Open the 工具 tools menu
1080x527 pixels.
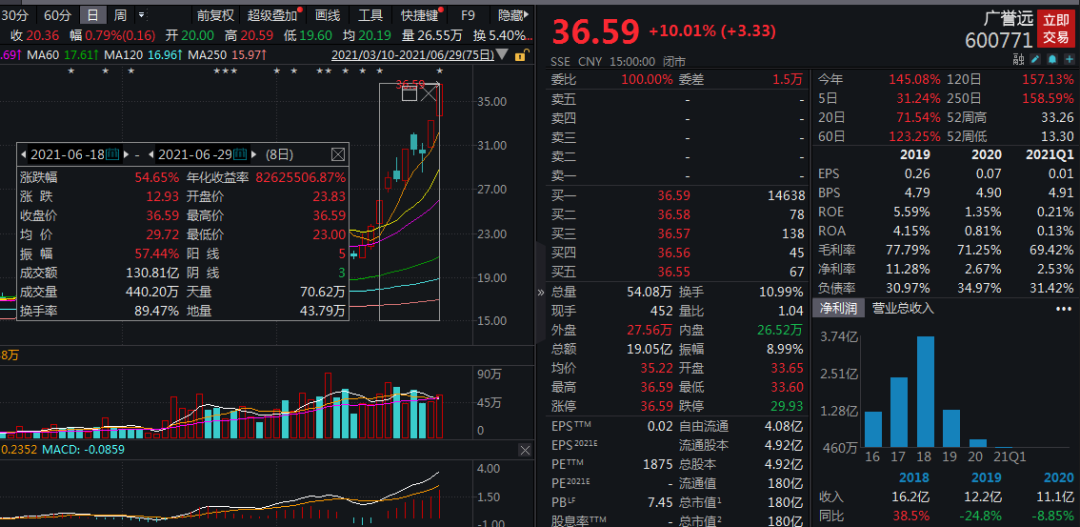click(x=371, y=14)
